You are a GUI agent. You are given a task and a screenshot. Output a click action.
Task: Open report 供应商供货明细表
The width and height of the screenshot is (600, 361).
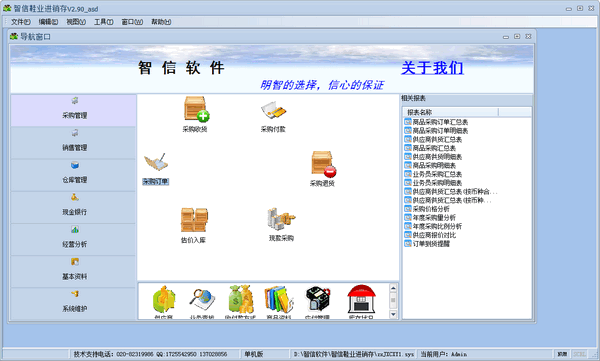[x=433, y=157]
